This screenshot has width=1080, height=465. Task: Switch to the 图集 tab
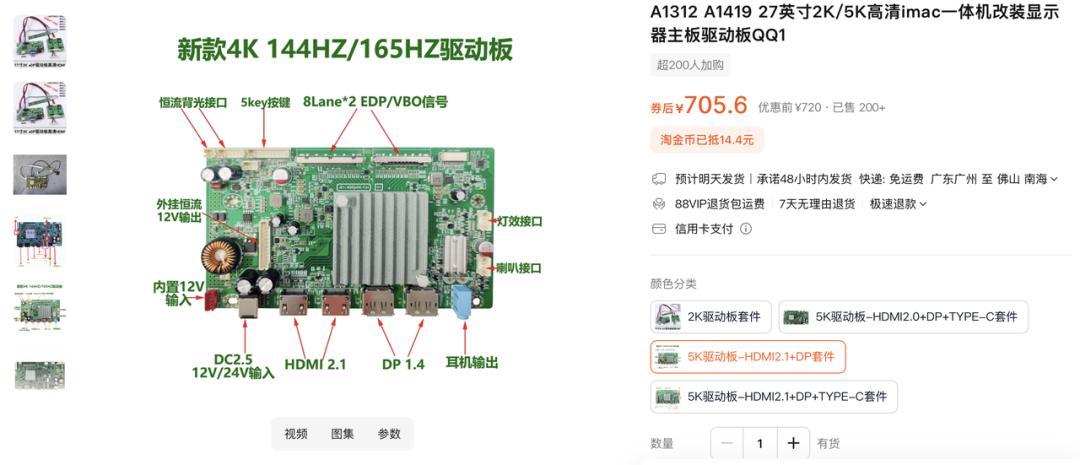[x=342, y=434]
